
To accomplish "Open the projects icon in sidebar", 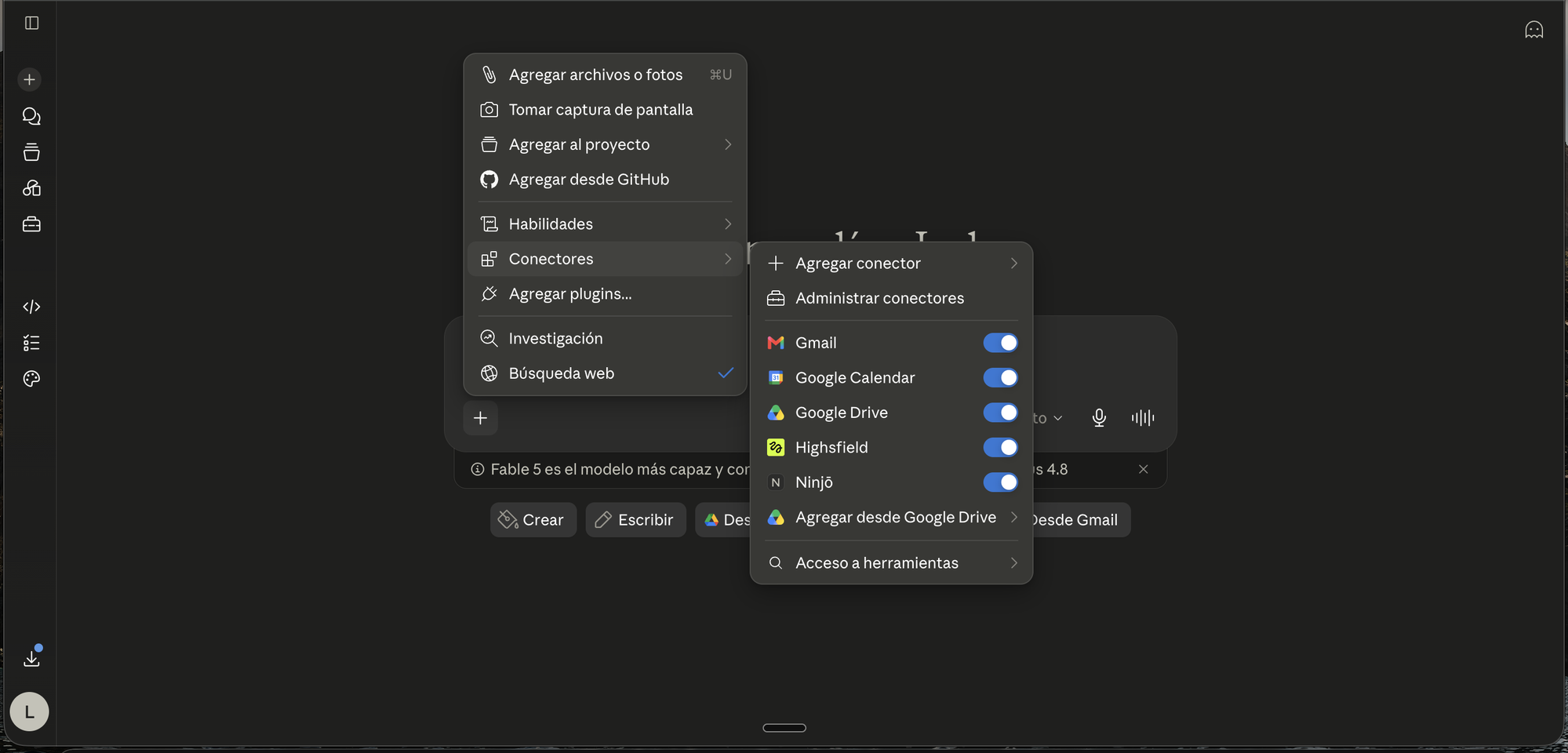I will pos(31,152).
